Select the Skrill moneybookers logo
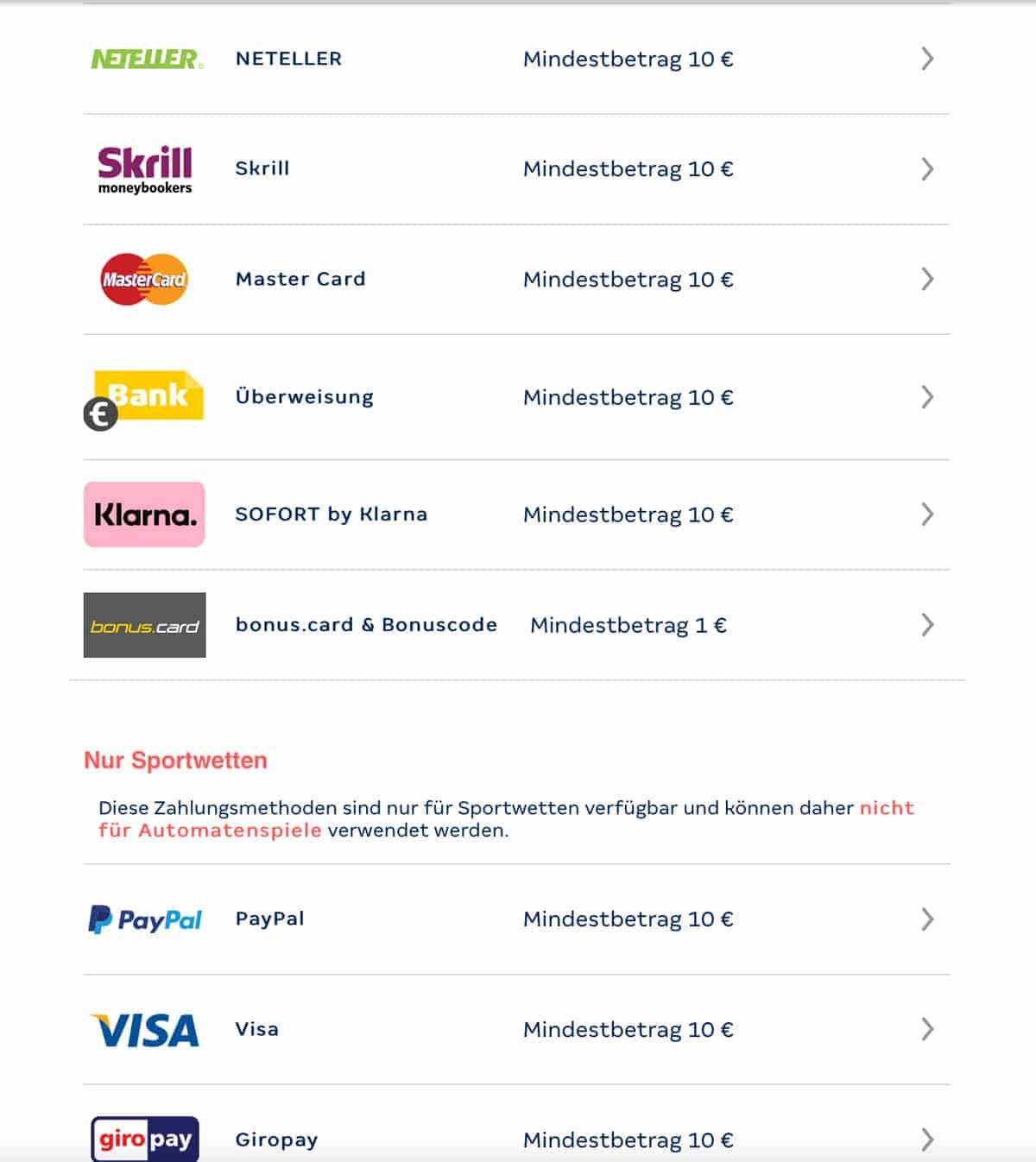Image resolution: width=1036 pixels, height=1162 pixels. (145, 169)
